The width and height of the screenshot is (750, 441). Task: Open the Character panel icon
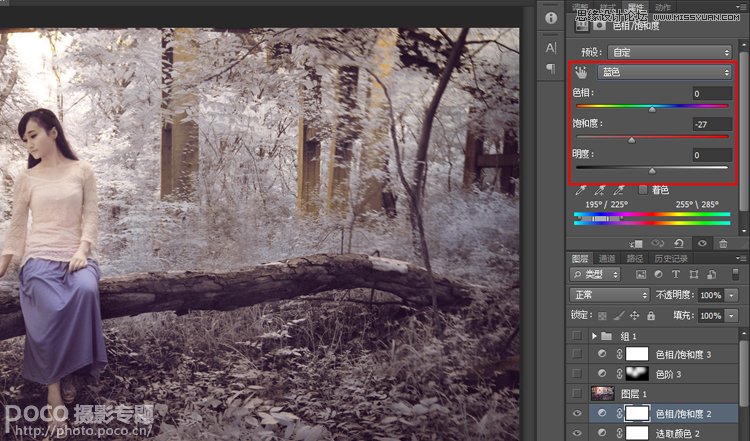(x=550, y=48)
